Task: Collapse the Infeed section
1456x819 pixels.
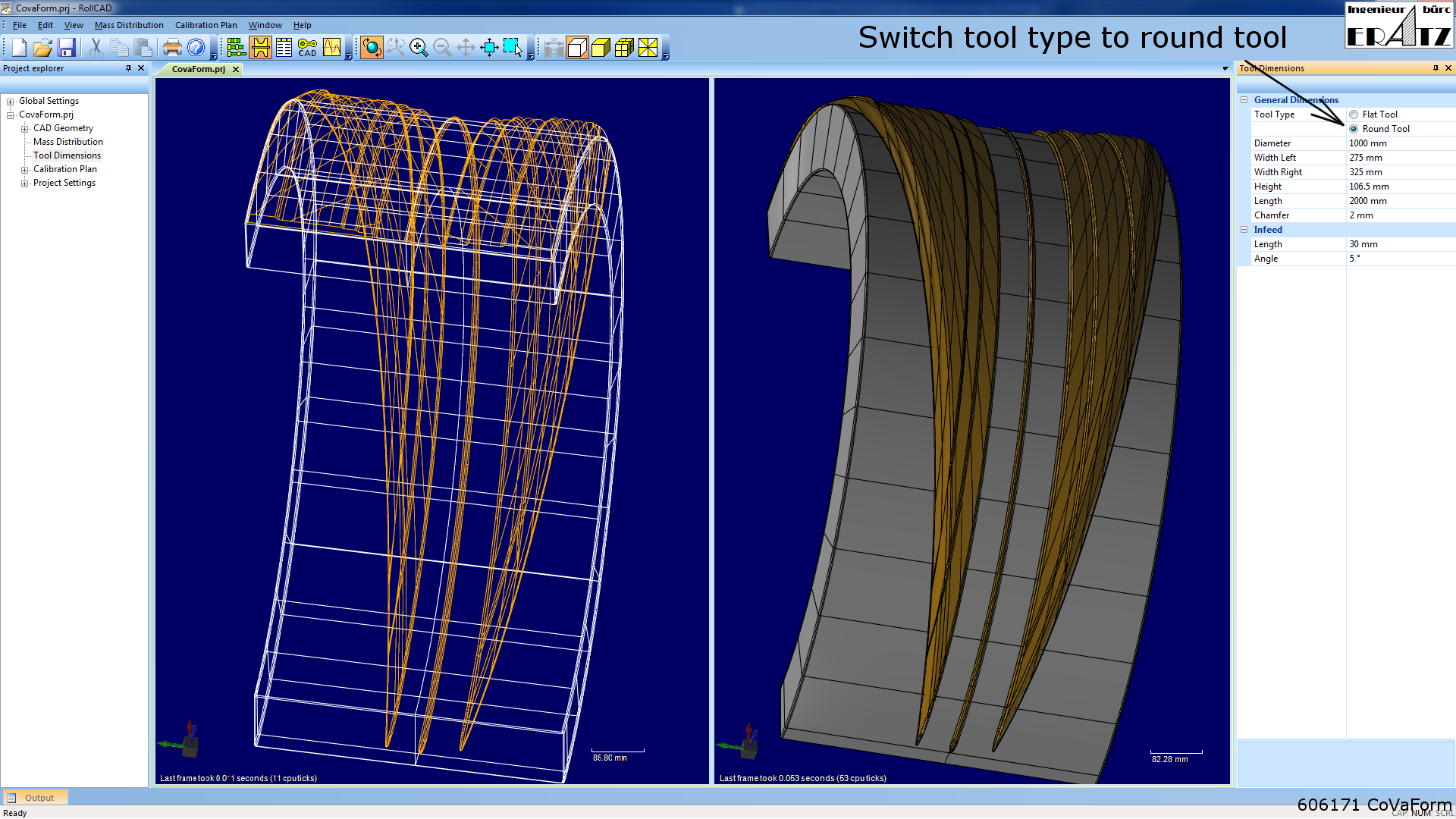Action: pos(1244,230)
